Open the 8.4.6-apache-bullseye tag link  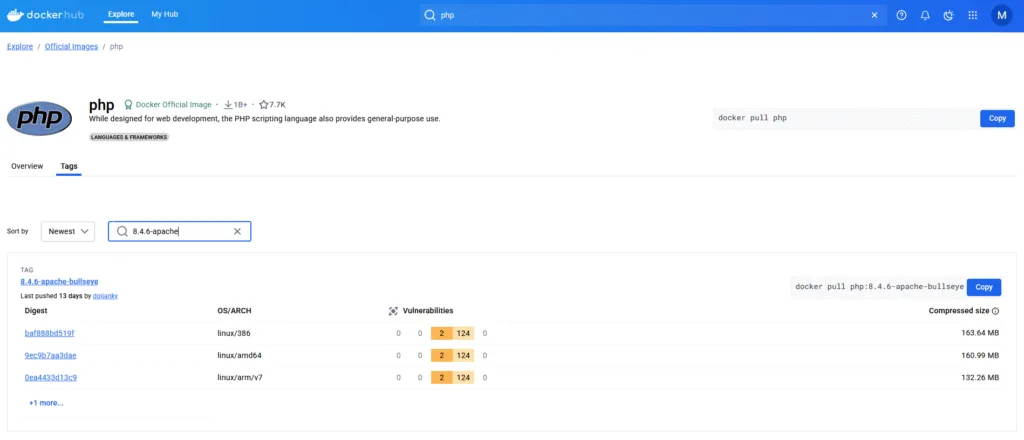(x=59, y=281)
